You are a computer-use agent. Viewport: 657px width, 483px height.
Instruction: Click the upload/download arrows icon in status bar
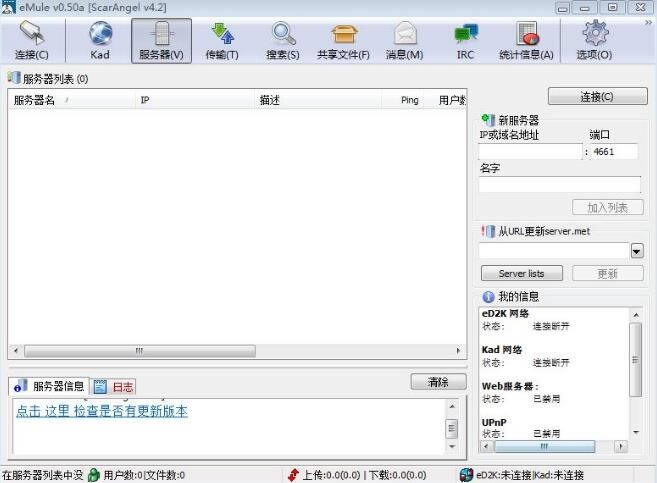pos(293,475)
